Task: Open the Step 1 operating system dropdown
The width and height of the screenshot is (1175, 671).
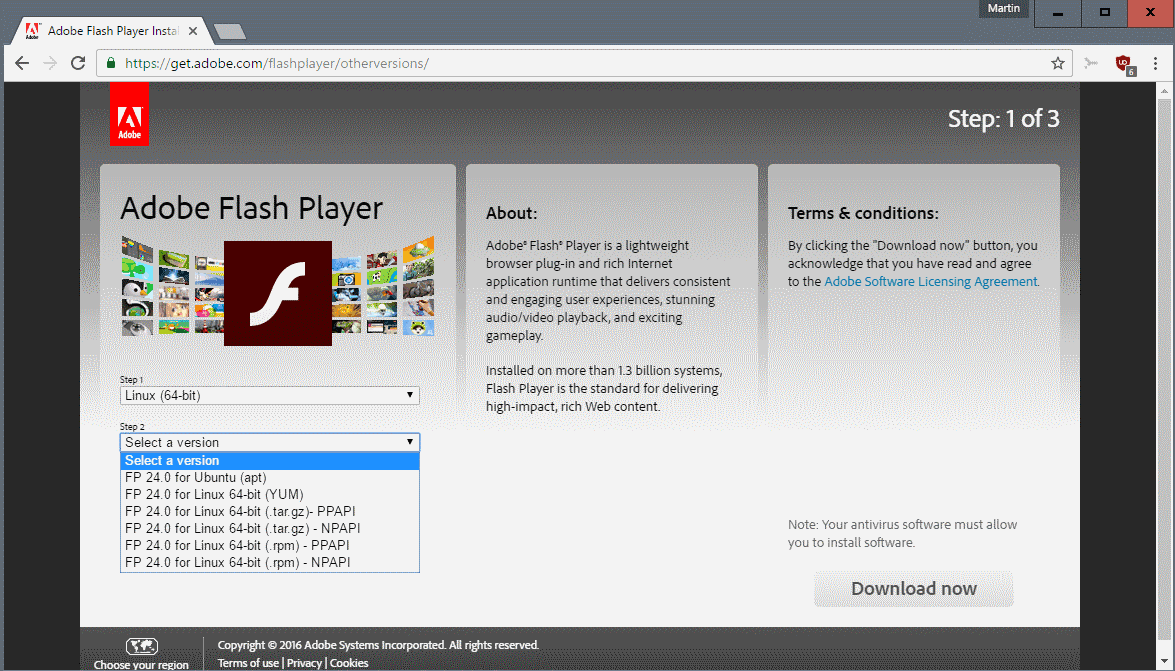Action: 269,395
